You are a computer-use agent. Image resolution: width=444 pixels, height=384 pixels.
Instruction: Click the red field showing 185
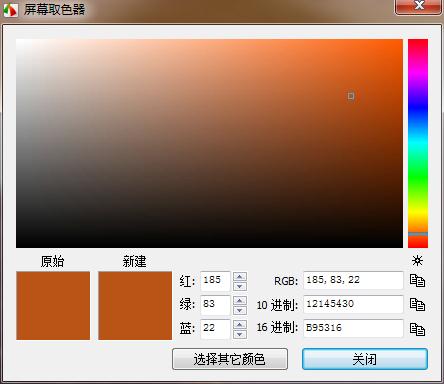(215, 281)
